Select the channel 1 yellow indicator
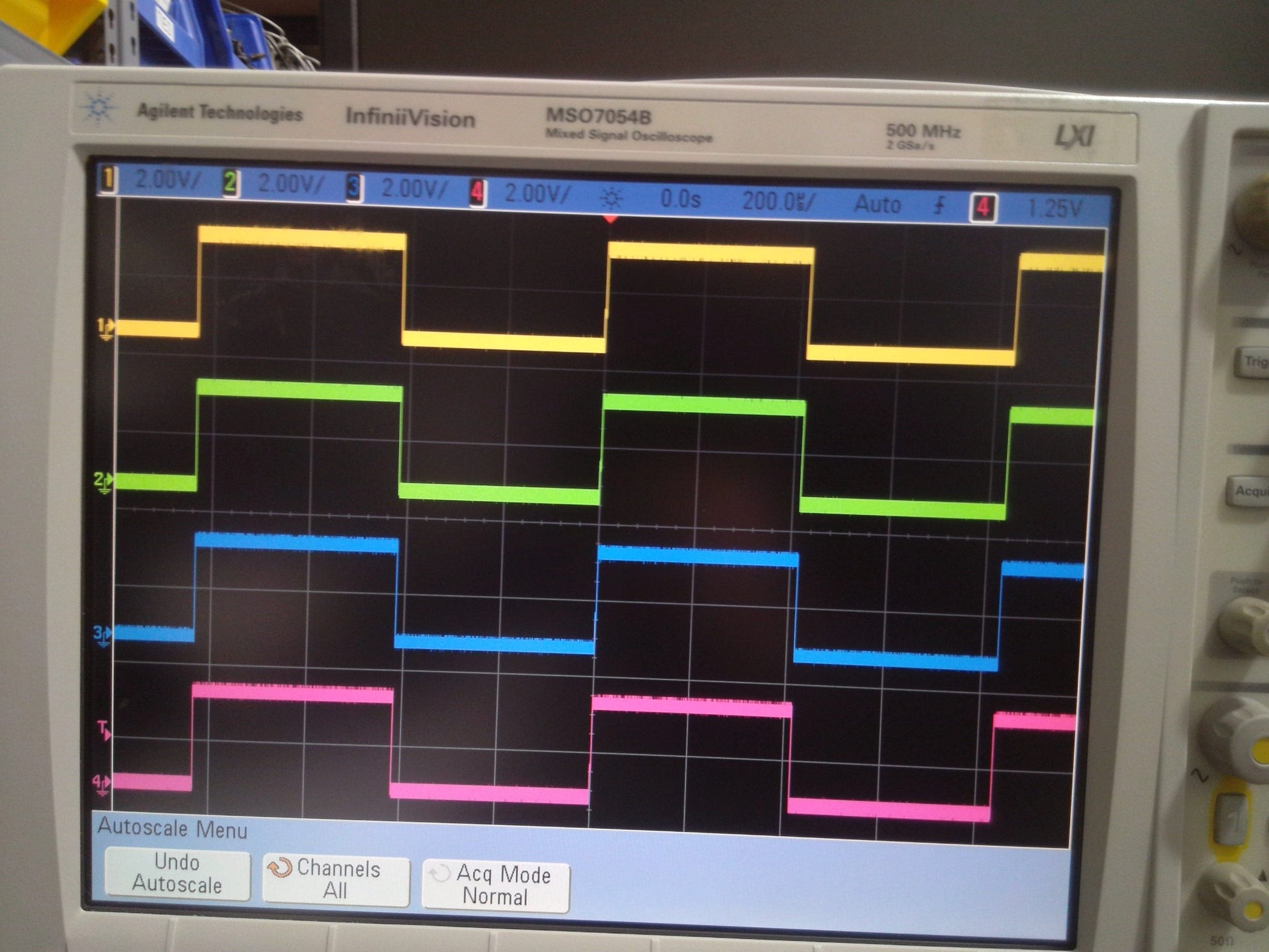The height and width of the screenshot is (952, 1269). 108,179
